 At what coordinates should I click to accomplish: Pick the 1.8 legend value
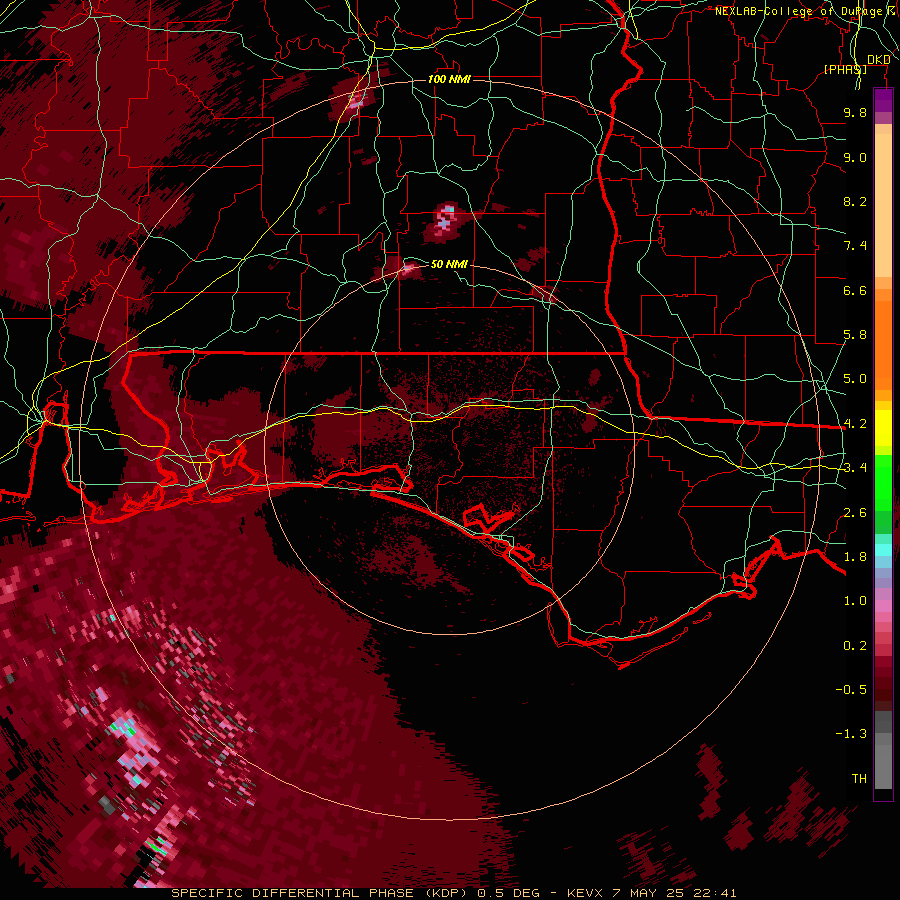[855, 557]
